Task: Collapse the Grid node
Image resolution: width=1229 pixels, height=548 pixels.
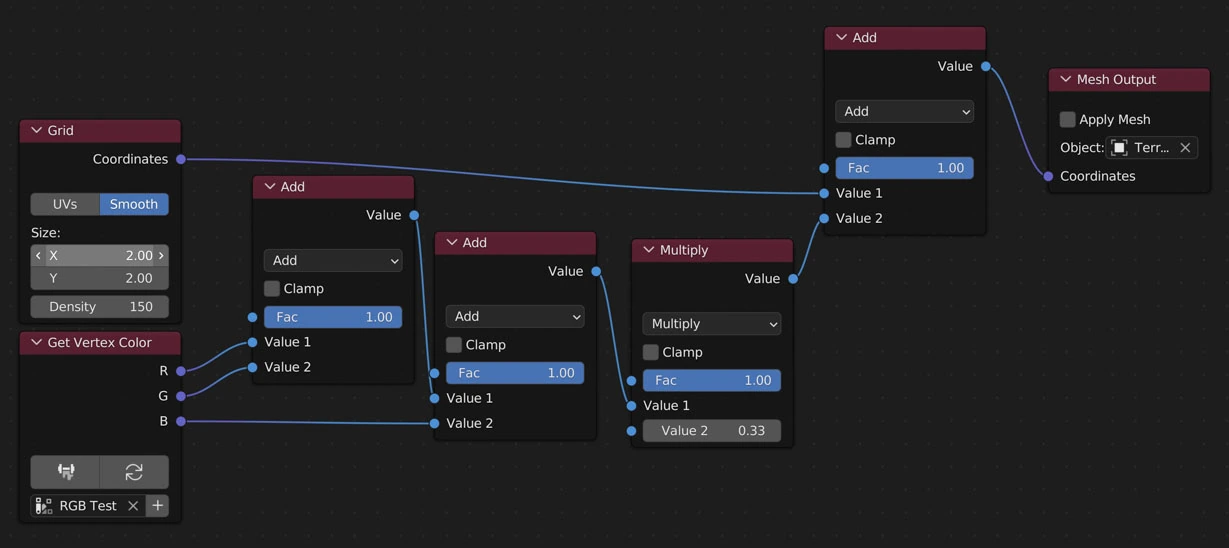Action: pos(37,131)
